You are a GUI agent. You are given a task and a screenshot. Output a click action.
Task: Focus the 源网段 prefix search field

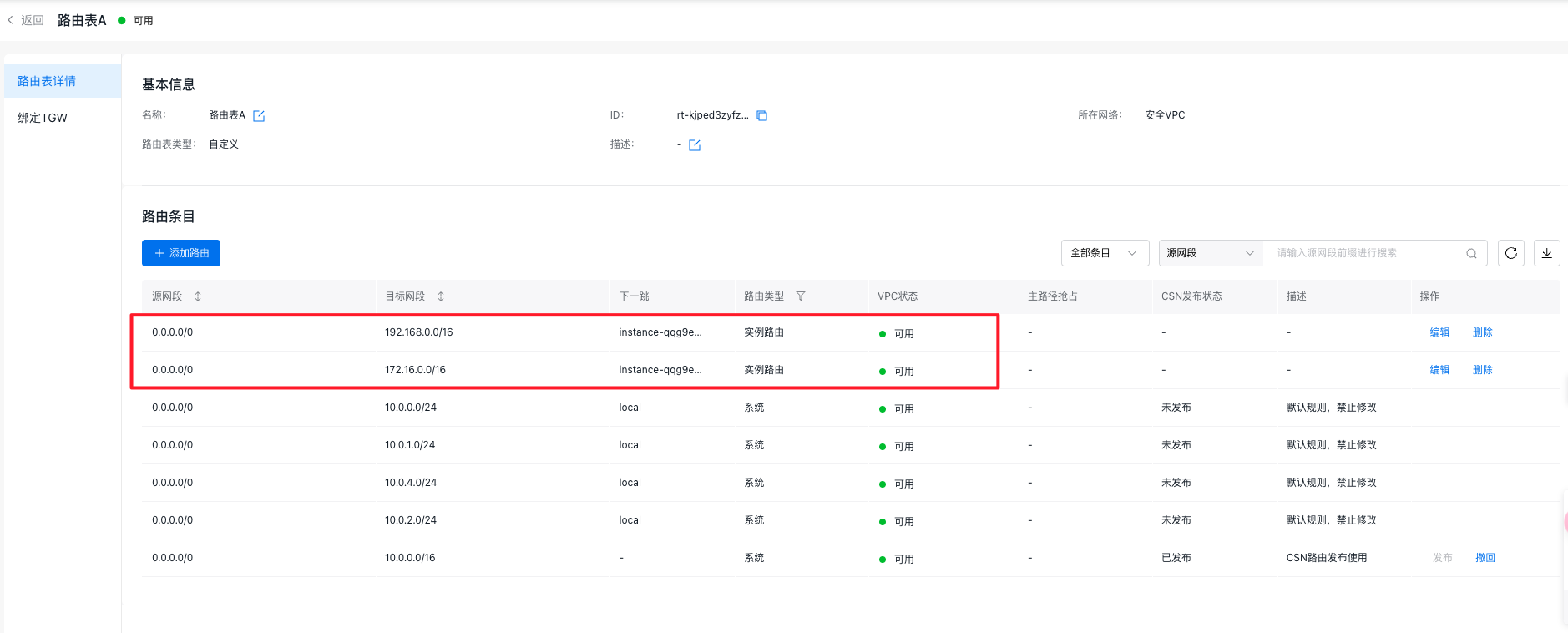click(1365, 253)
